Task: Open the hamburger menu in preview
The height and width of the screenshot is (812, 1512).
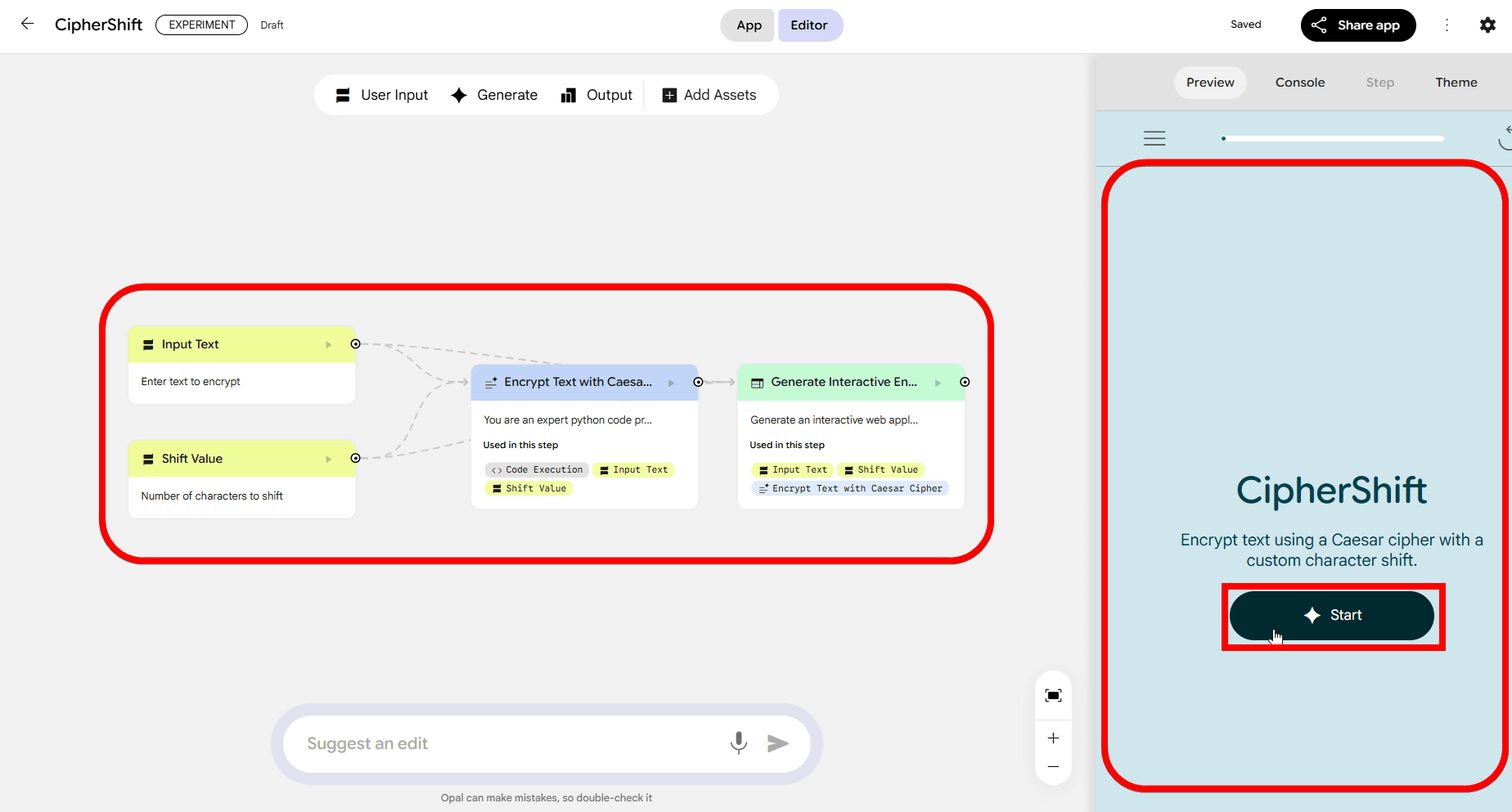Action: click(1154, 138)
